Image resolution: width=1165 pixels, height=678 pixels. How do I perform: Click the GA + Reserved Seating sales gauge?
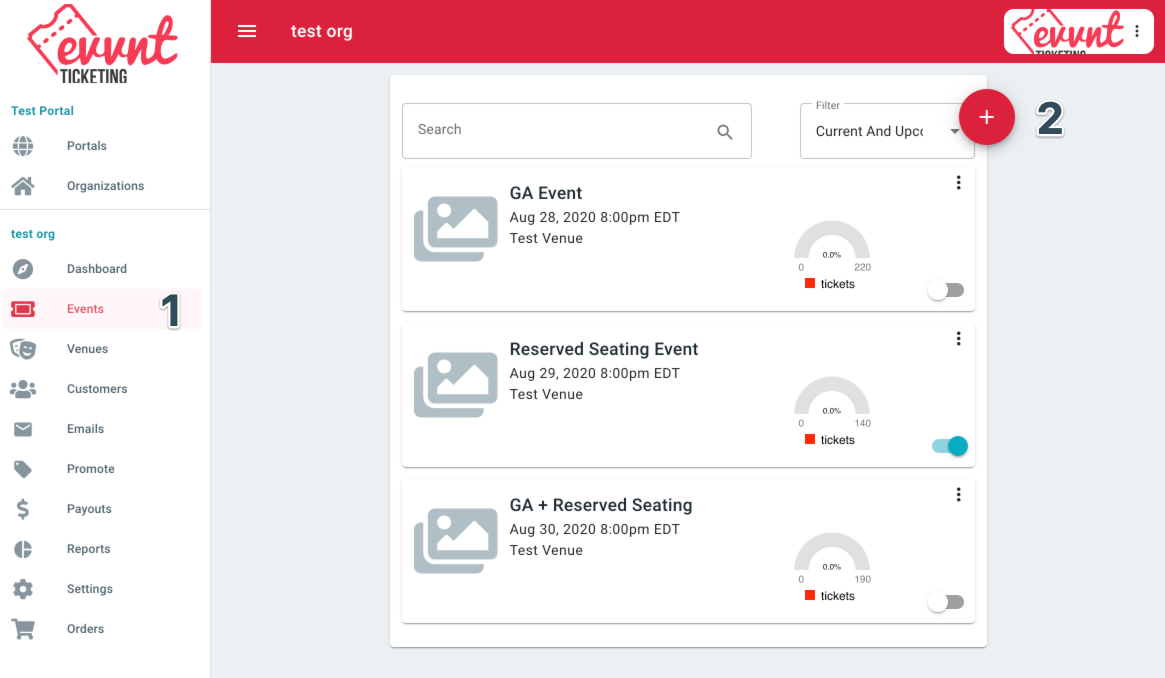click(x=831, y=552)
